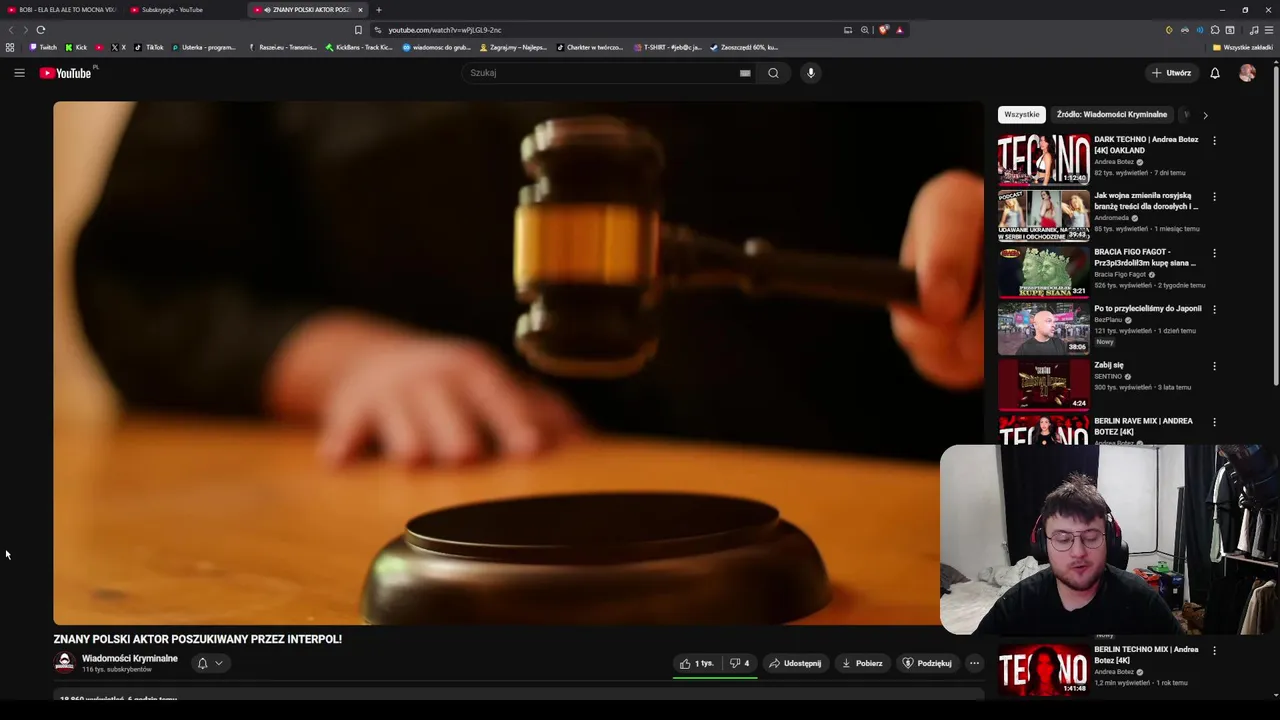Viewport: 1280px width, 720px height.
Task: Open the KickBans bookmark
Action: [x=359, y=47]
